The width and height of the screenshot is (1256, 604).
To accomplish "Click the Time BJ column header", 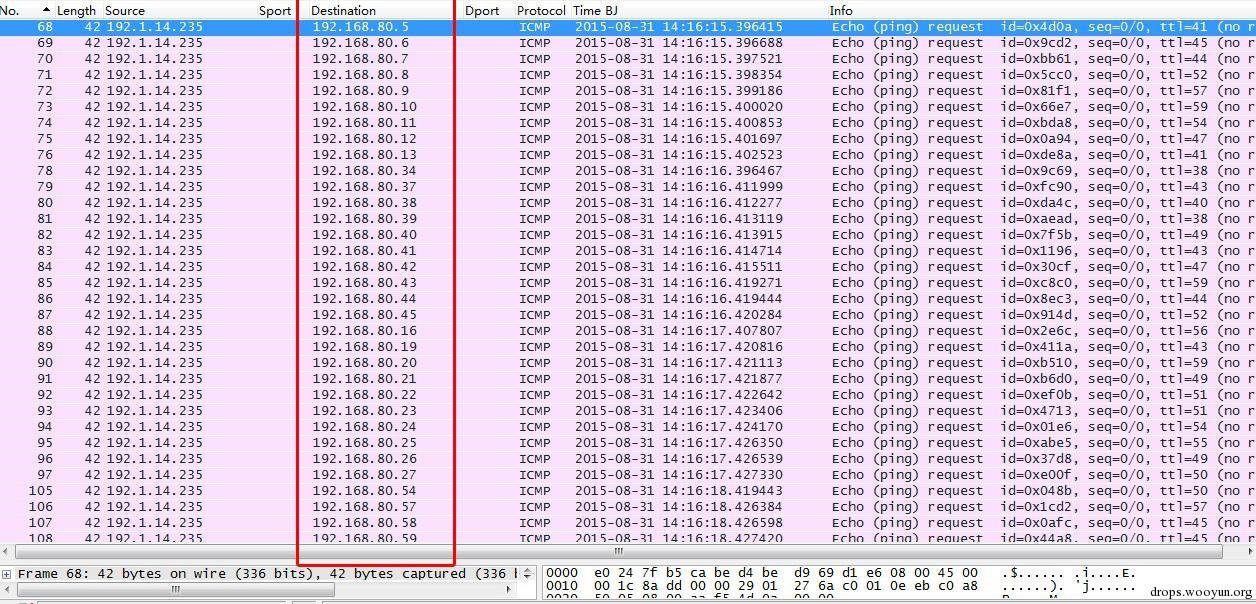I will click(595, 10).
